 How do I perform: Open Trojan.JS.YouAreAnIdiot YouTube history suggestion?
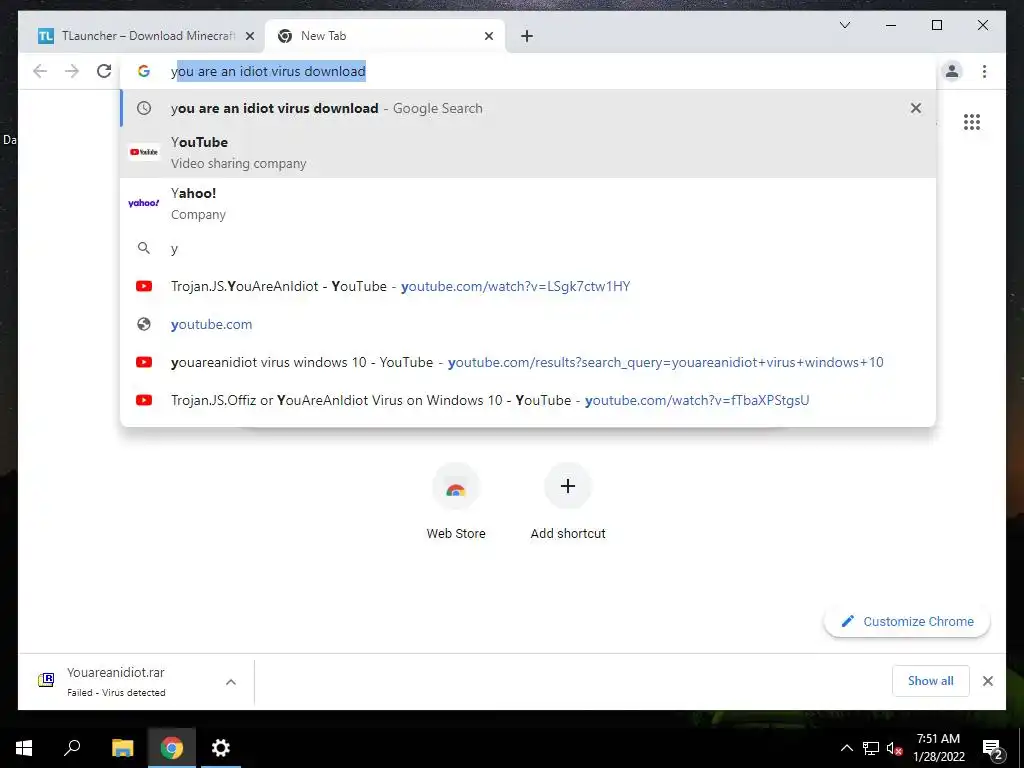[528, 287]
